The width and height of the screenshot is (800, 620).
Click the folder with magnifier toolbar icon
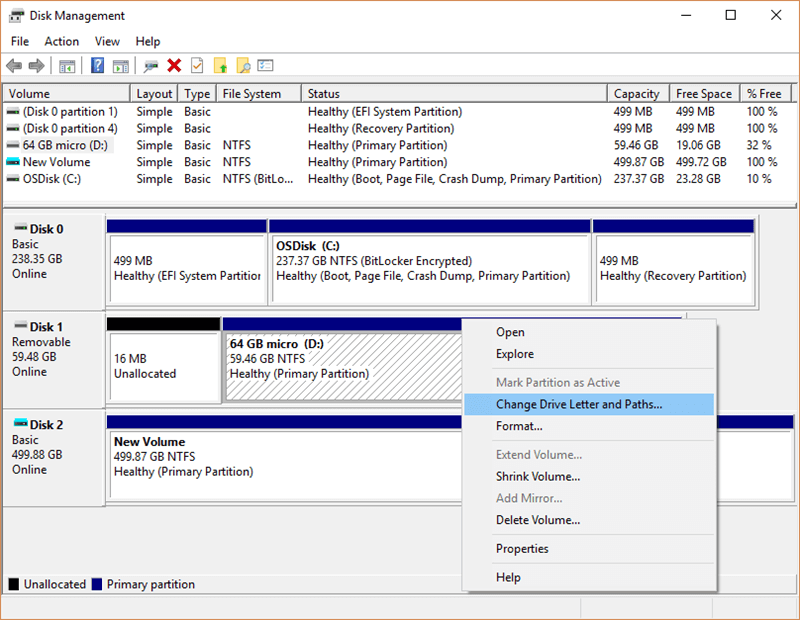pos(243,66)
